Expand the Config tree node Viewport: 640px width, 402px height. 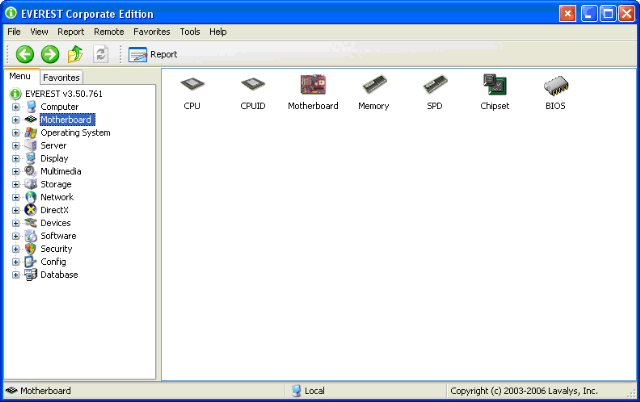pos(16,262)
